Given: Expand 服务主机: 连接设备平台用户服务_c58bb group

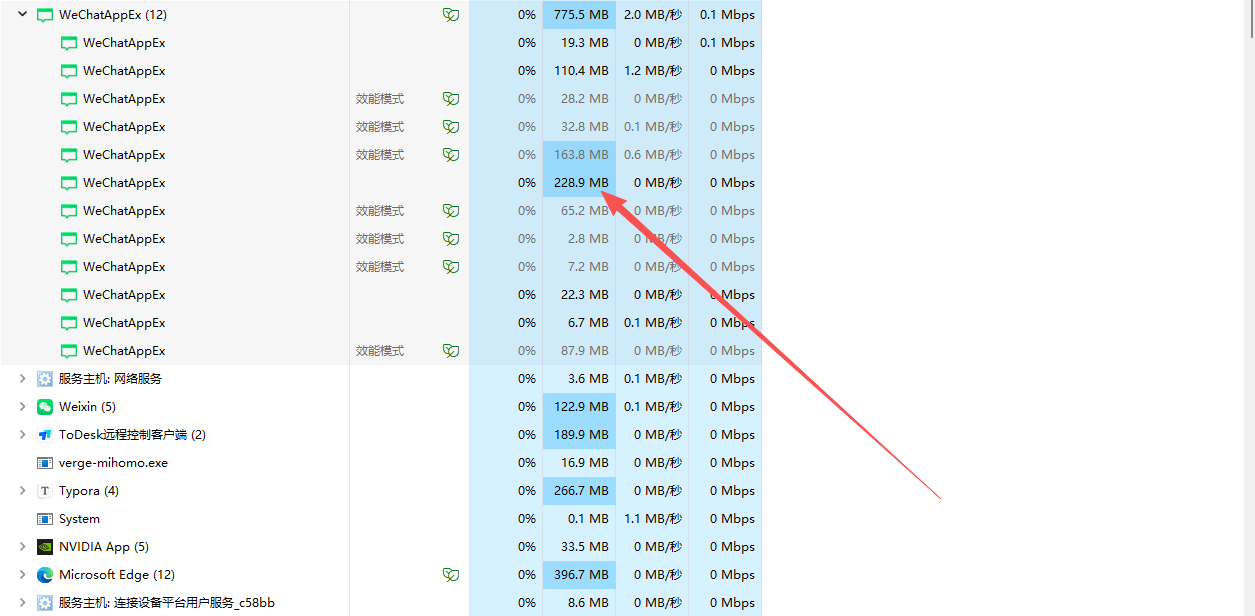Looking at the screenshot, I should pos(22,603).
